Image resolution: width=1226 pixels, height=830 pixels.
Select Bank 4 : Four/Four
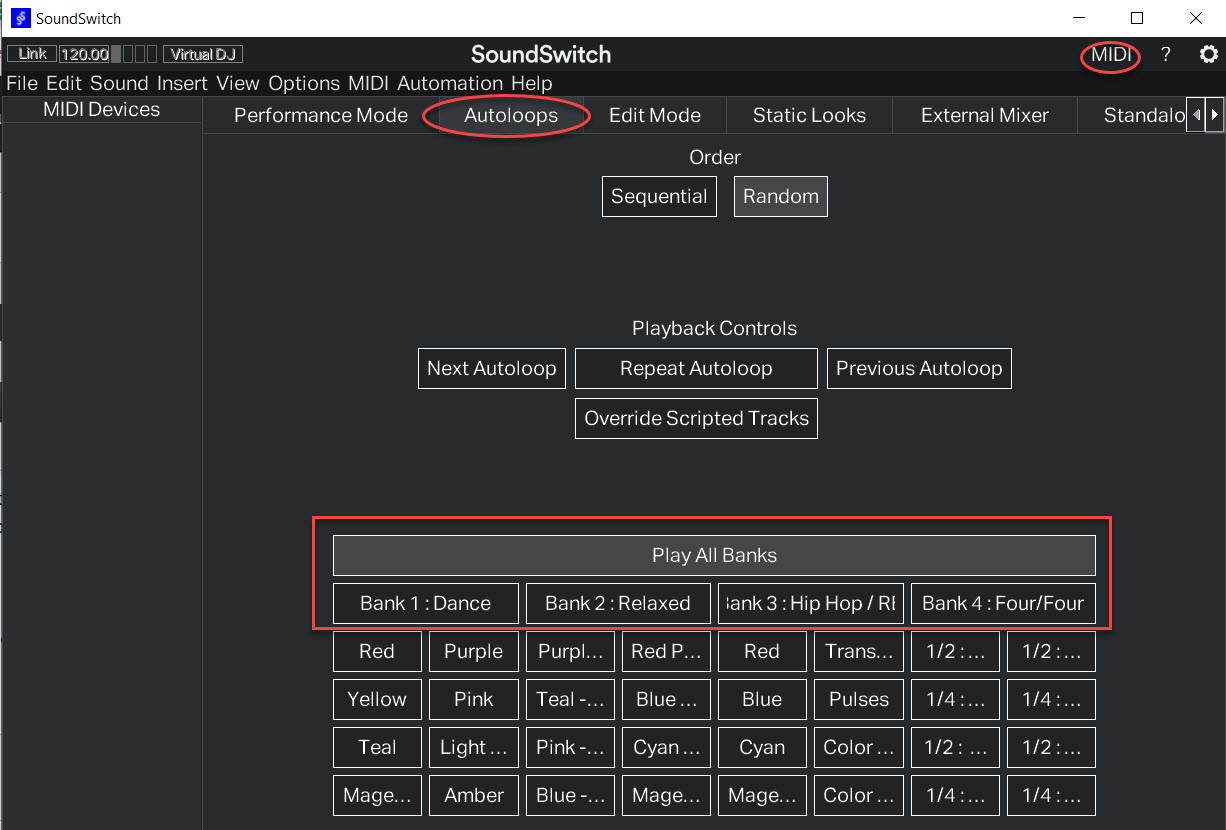[1003, 603]
